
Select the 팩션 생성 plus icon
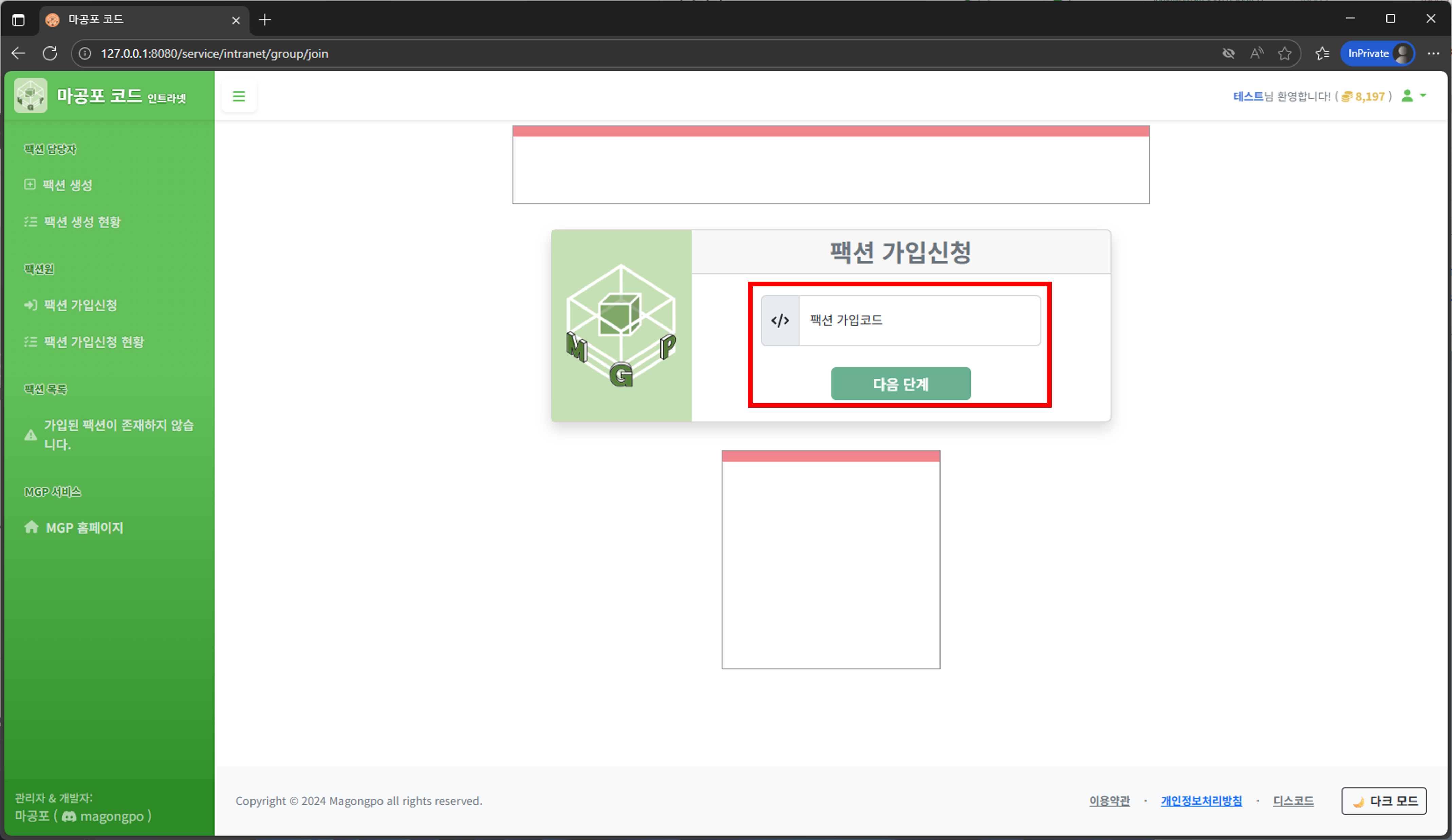[30, 184]
